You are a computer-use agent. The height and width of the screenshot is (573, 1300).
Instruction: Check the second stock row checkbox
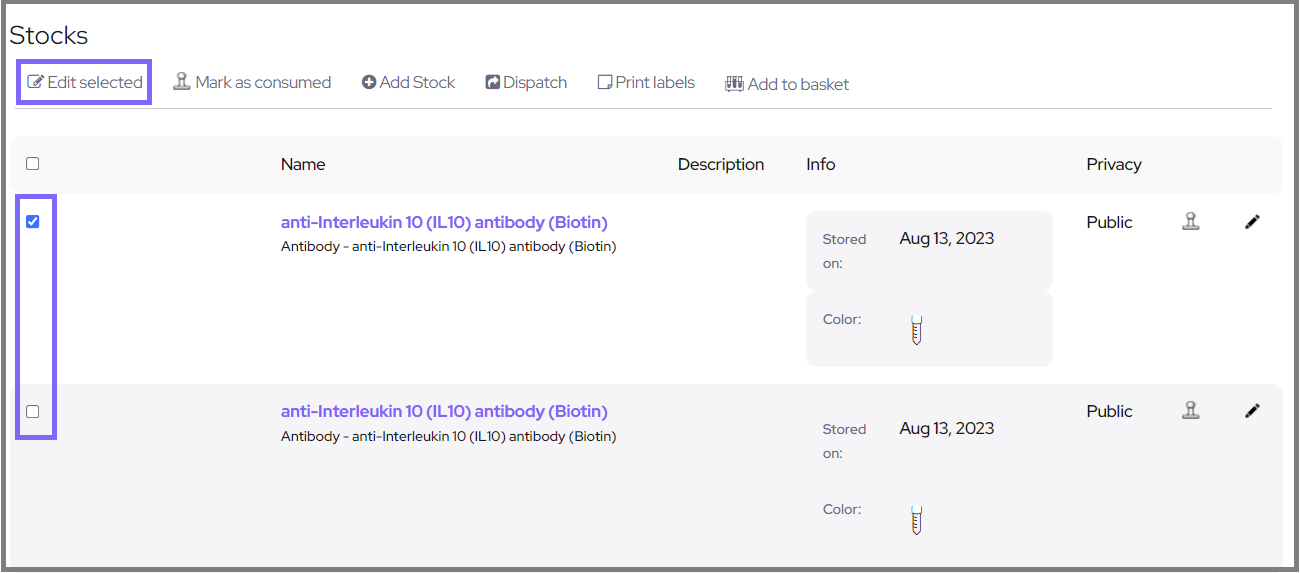pyautogui.click(x=32, y=411)
